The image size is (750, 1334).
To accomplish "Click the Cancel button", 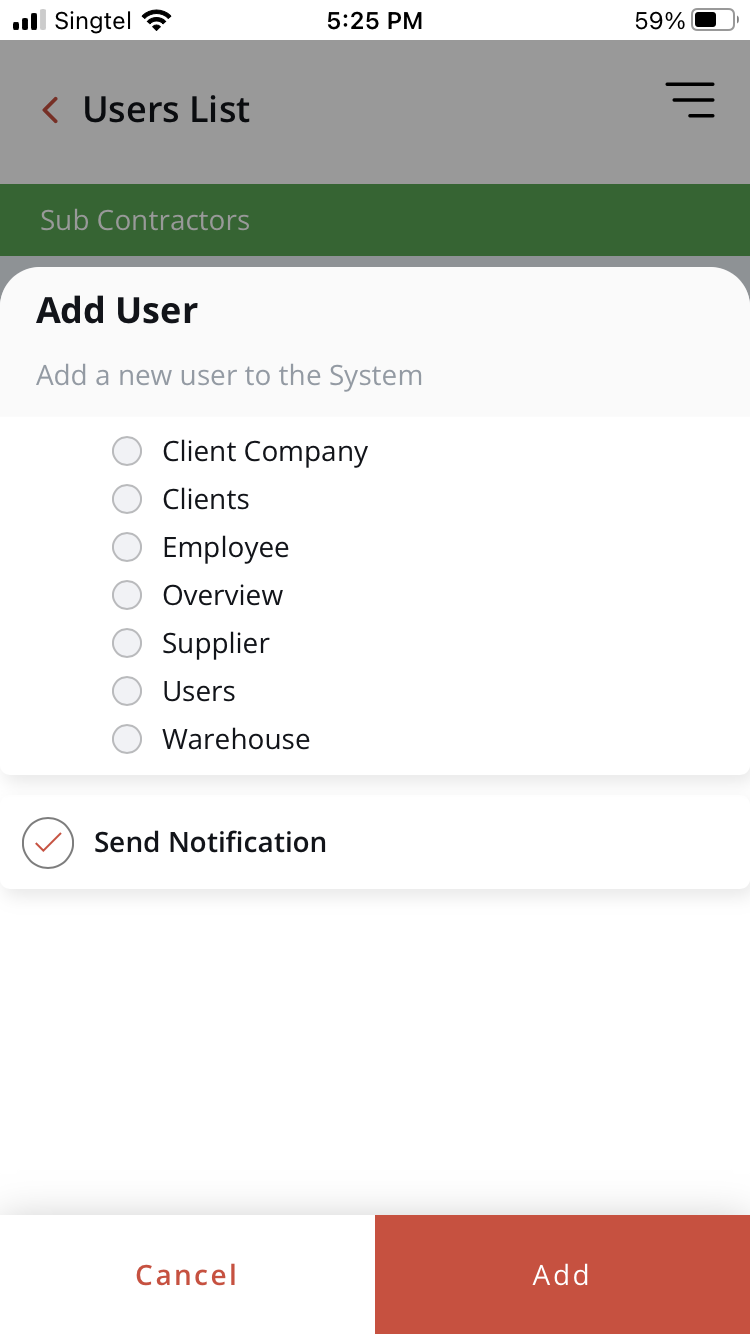I will point(187,1275).
